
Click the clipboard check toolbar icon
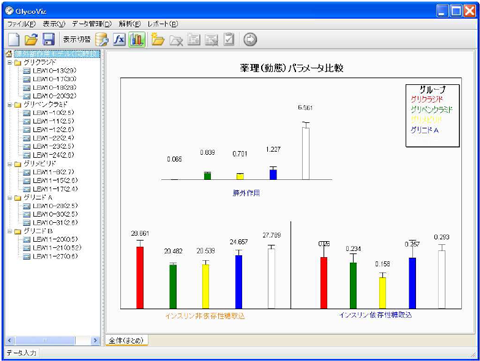pyautogui.click(x=229, y=40)
